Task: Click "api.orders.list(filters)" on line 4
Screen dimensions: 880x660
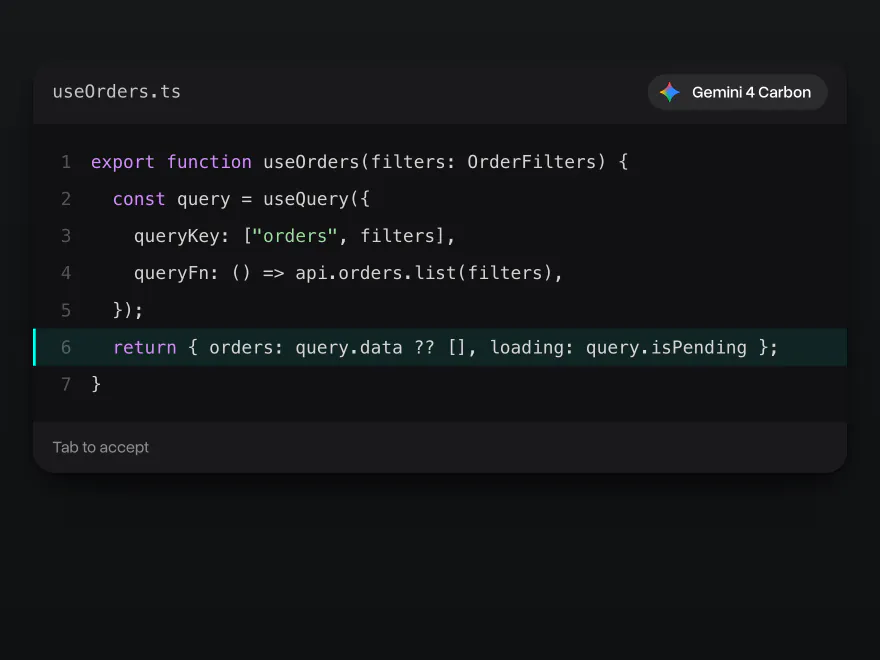Action: 424,273
